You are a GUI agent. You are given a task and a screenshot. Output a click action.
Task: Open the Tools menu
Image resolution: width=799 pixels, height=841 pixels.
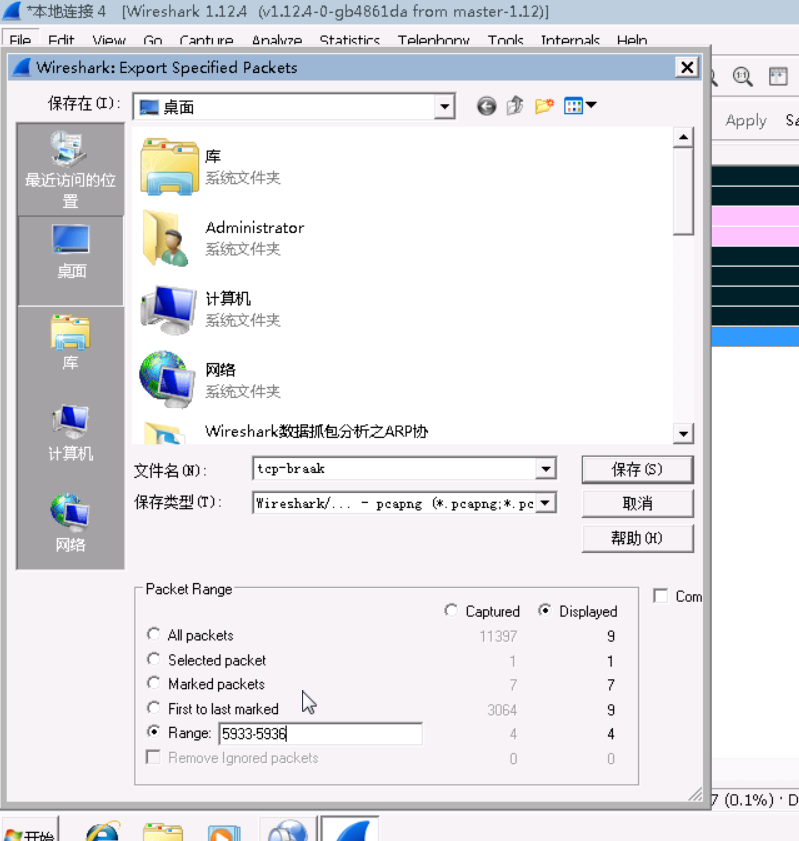[505, 41]
